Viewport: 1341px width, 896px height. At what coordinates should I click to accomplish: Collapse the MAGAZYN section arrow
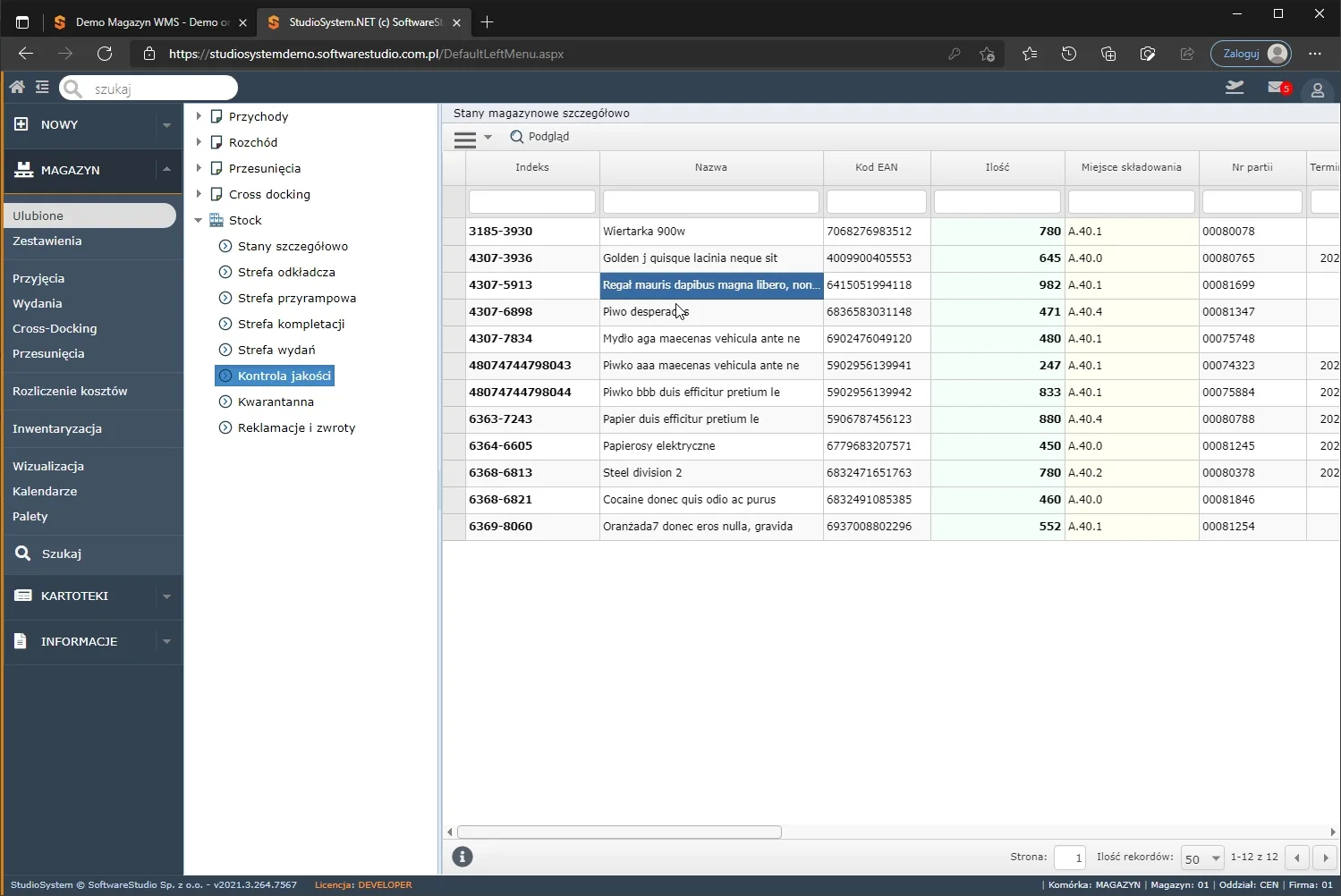[166, 169]
